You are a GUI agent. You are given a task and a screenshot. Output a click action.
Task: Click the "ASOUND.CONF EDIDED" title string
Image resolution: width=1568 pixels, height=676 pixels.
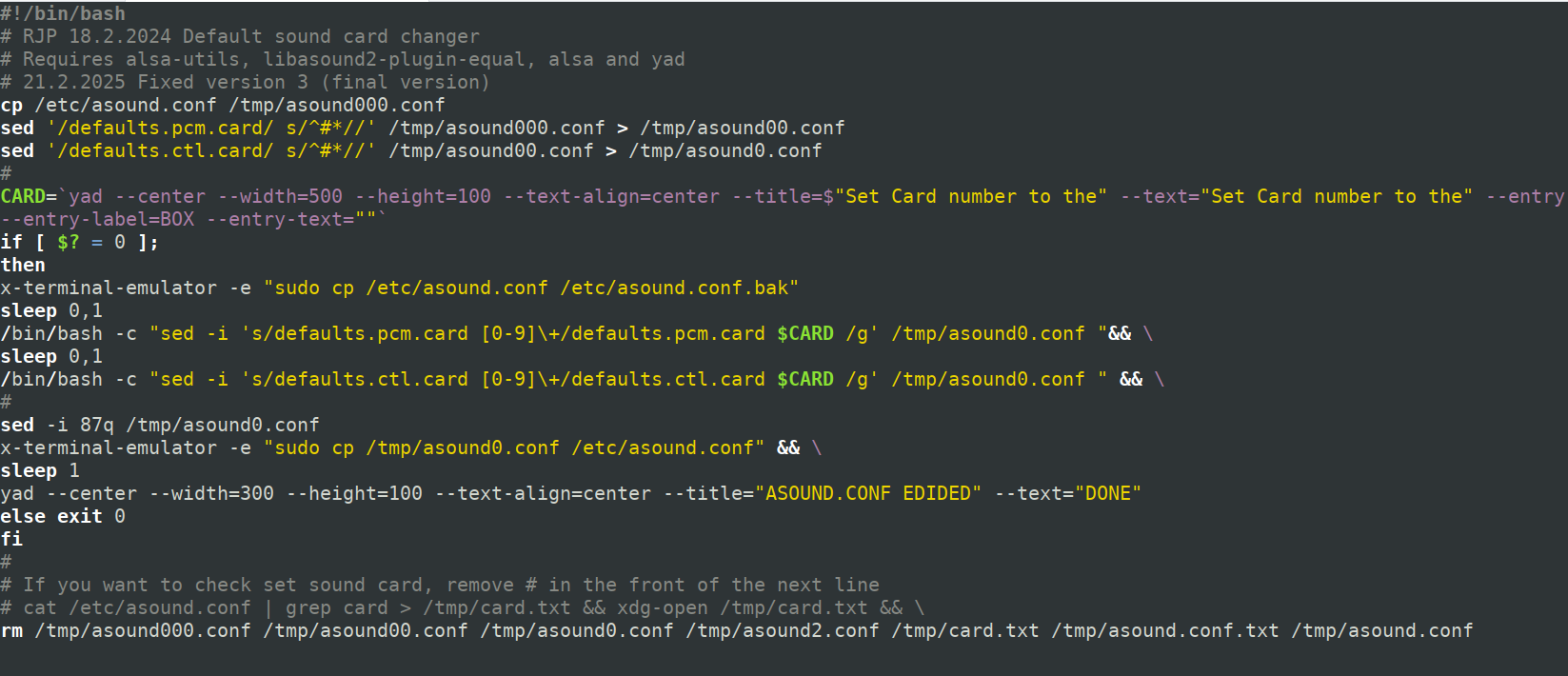click(868, 493)
